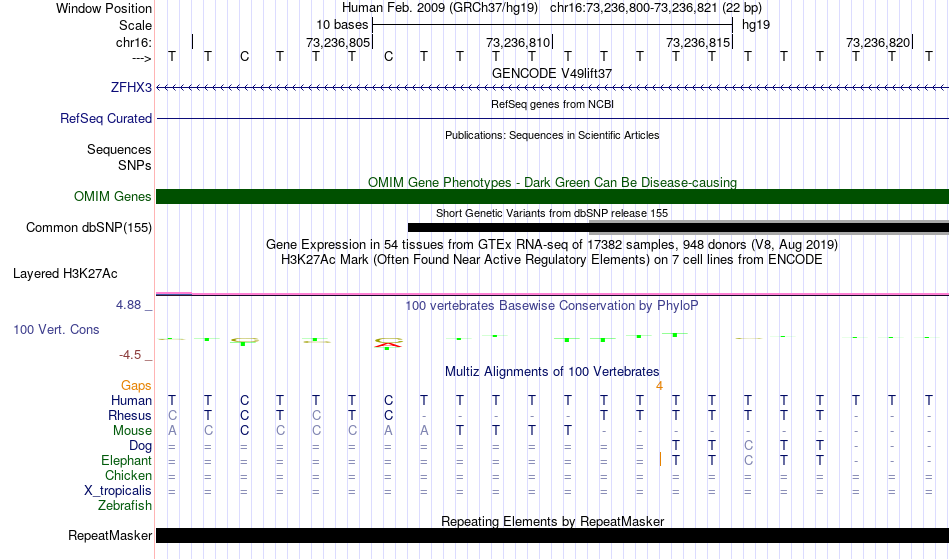This screenshot has height=559, width=950.
Task: Select the OMIM Genes track label
Action: 112,196
